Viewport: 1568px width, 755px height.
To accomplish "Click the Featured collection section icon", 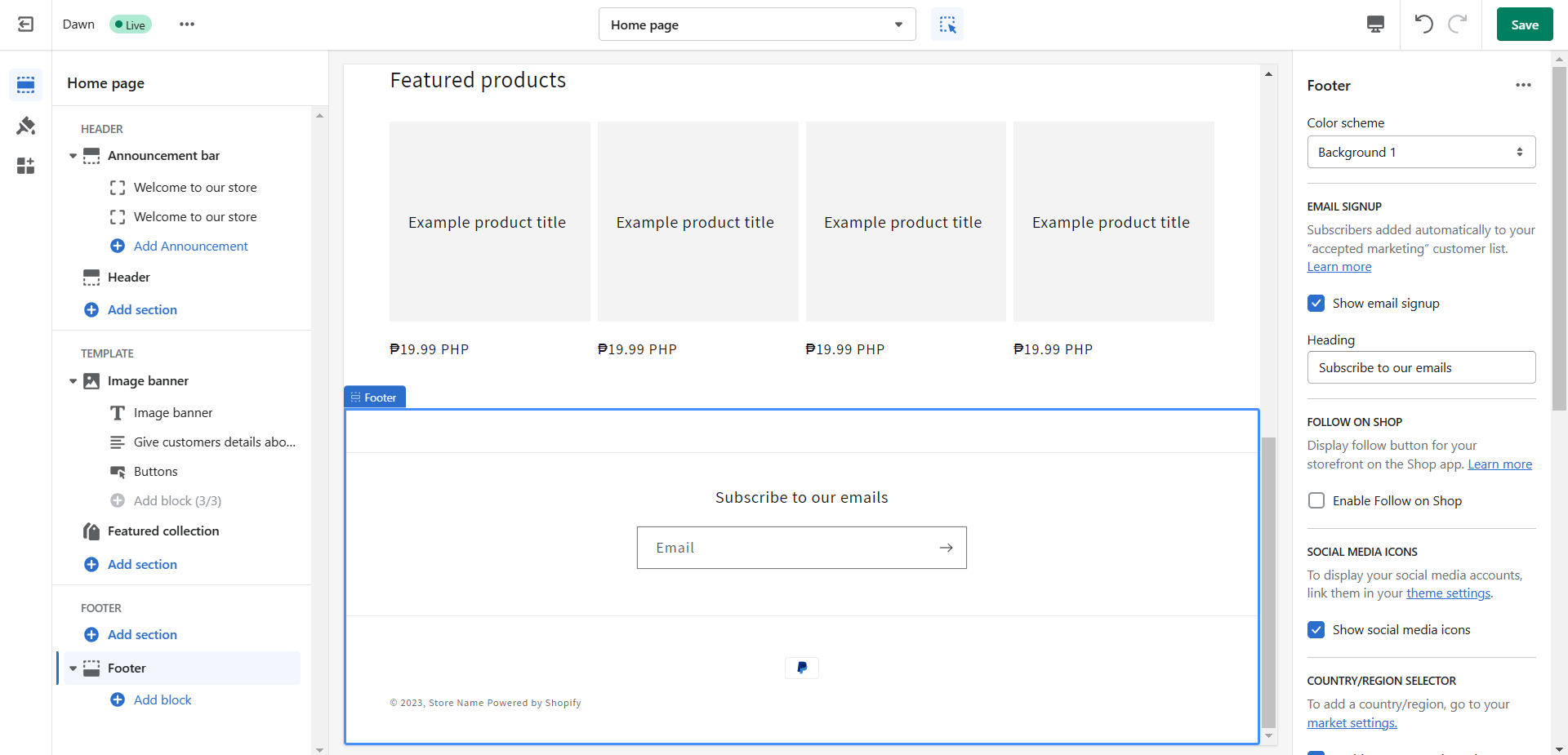I will pos(91,531).
